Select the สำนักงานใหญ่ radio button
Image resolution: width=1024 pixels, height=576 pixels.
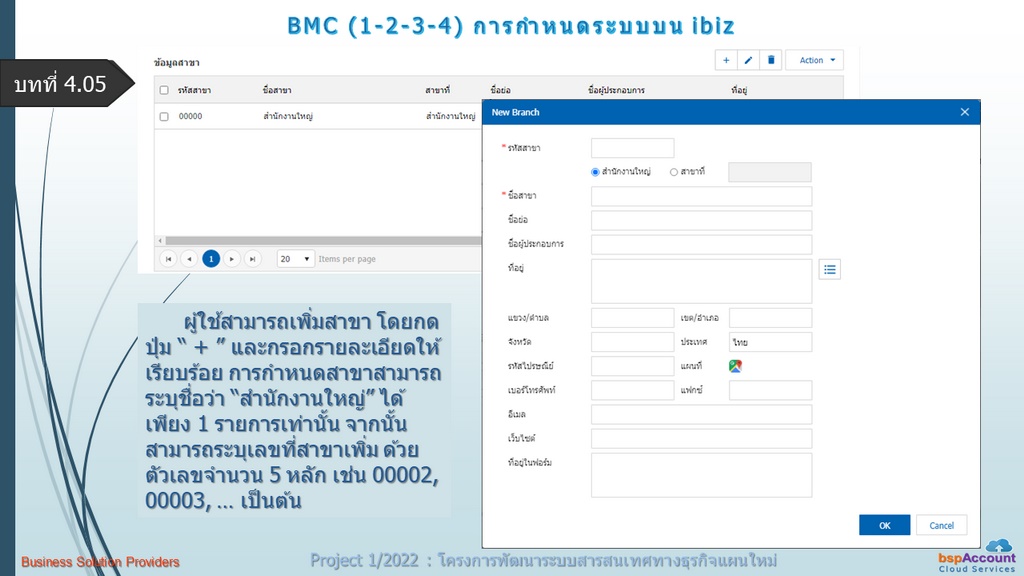595,172
